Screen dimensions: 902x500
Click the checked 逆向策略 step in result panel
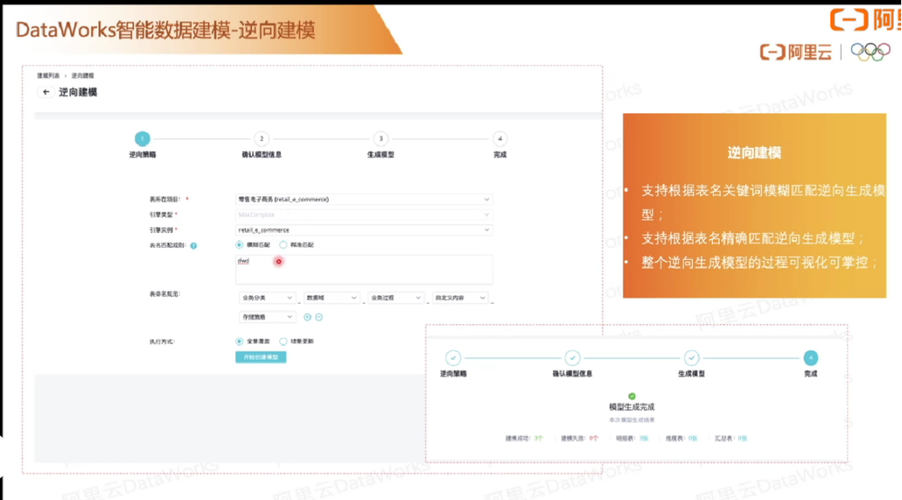453,358
